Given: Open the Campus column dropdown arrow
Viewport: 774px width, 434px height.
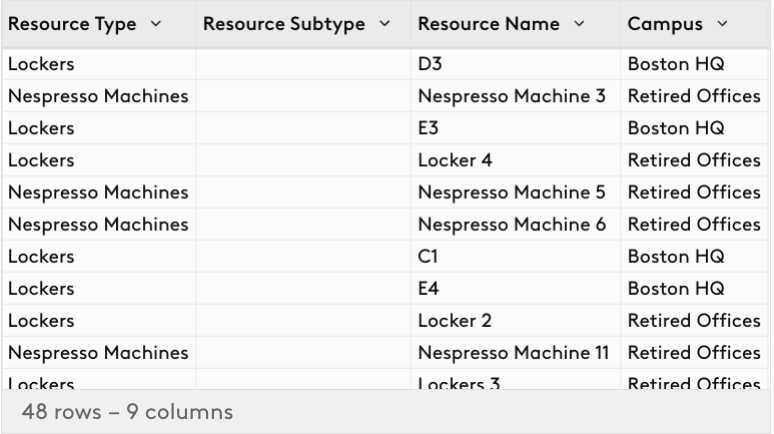Looking at the screenshot, I should (x=722, y=24).
